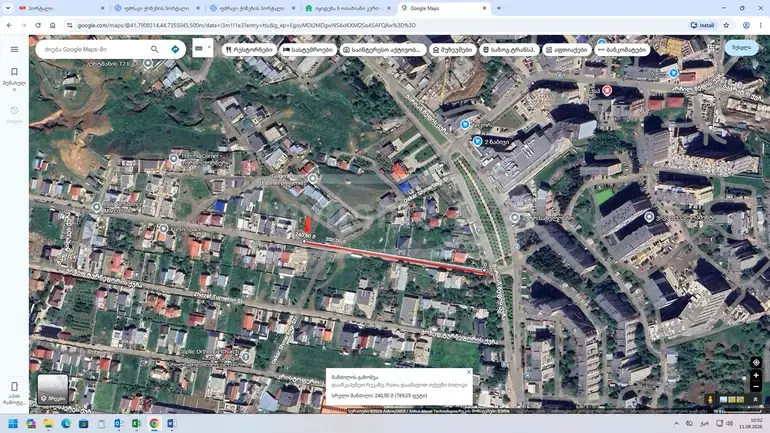
Task: Select the Hotels category chip with bed icon
Action: click(x=308, y=50)
